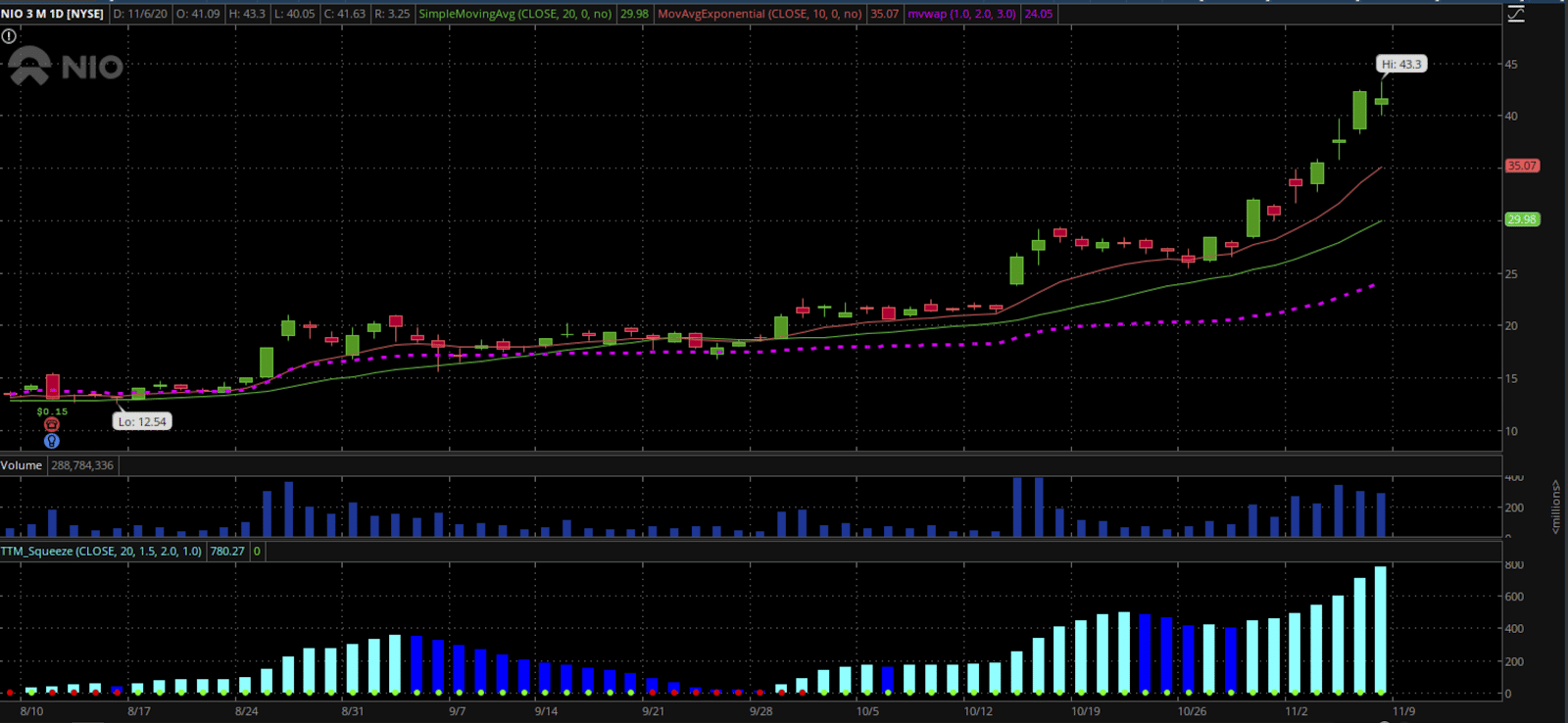Click the mvwap (1.0, 2.0, 3.0) study label

[961, 14]
